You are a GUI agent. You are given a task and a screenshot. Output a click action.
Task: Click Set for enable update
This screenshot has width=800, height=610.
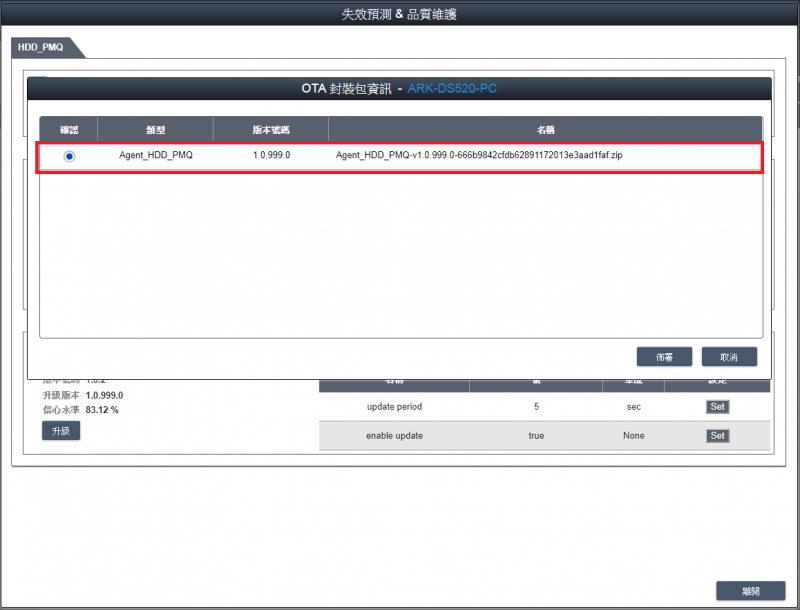(717, 436)
